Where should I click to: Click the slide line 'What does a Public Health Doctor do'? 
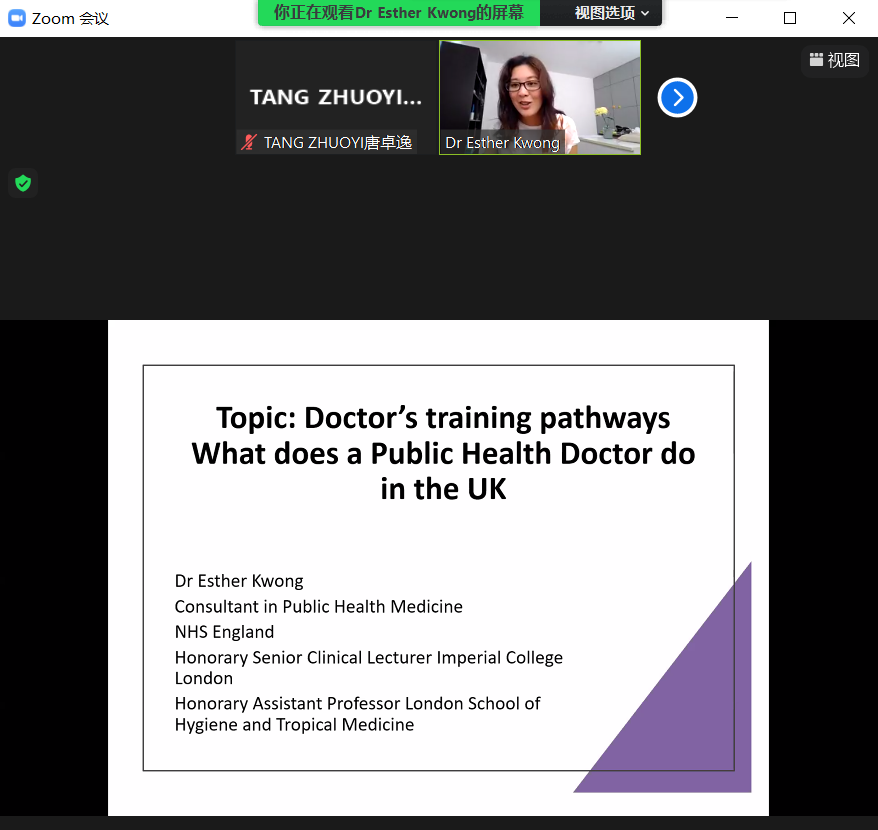(x=443, y=454)
